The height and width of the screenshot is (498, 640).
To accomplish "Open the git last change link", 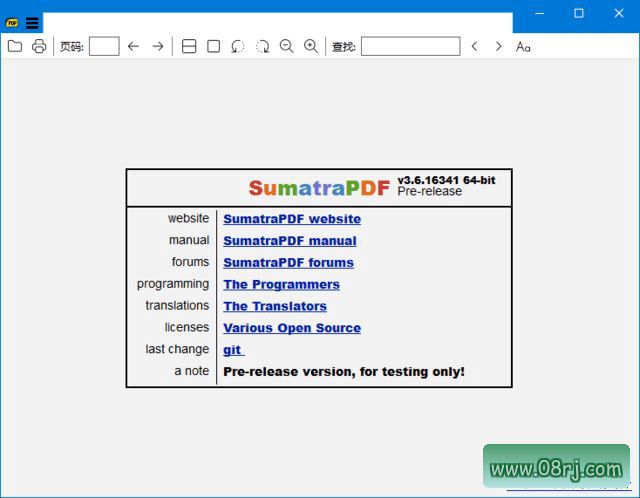I will tap(233, 350).
